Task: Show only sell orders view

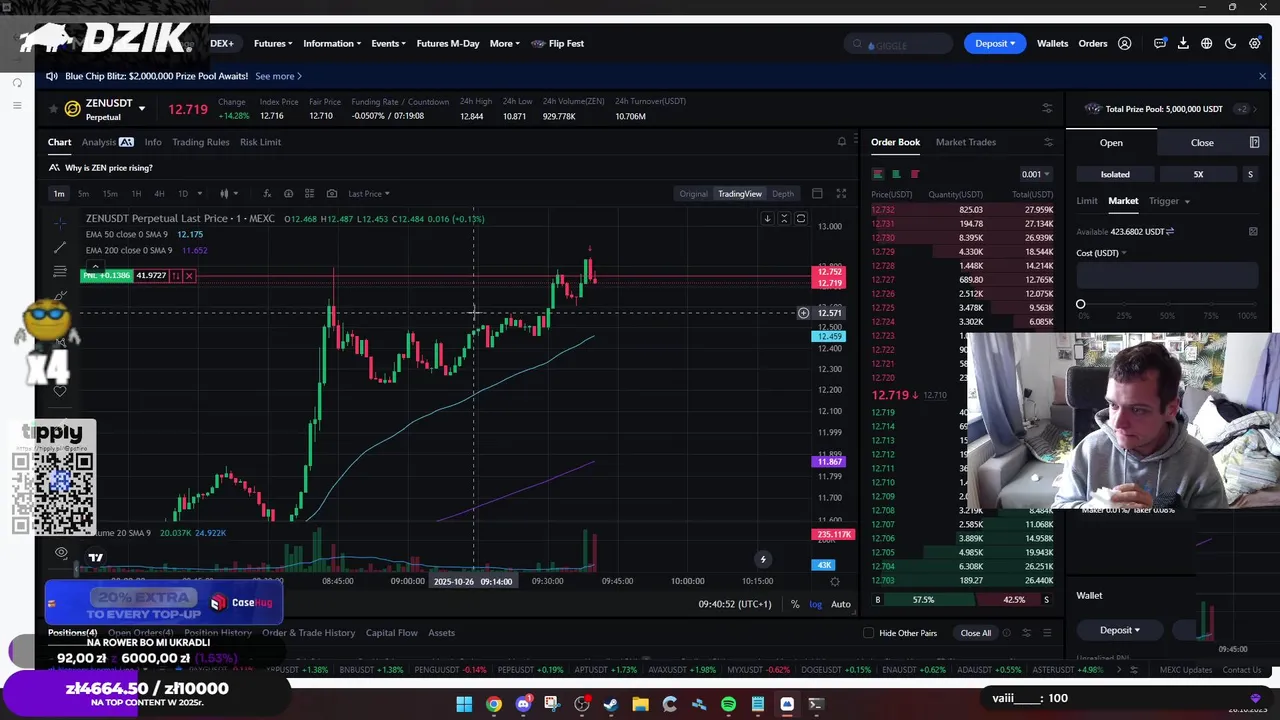Action: point(914,174)
